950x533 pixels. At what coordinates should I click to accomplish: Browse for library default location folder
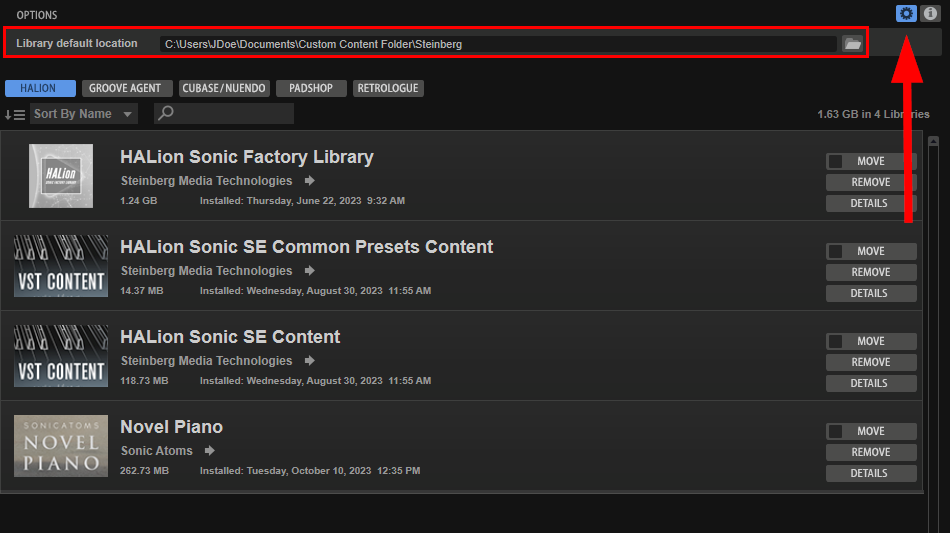[852, 44]
